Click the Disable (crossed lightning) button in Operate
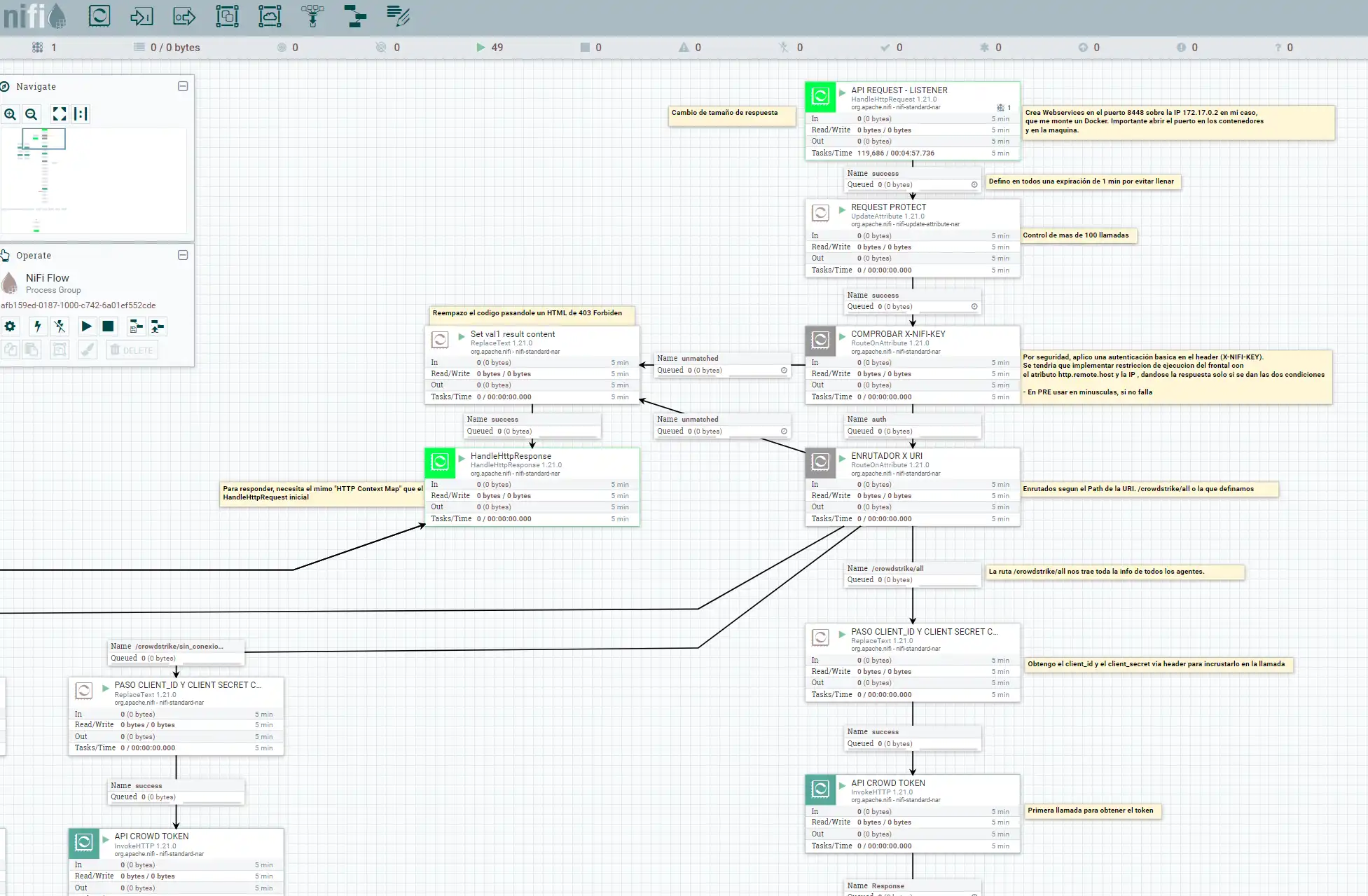This screenshot has width=1368, height=896. [x=60, y=326]
